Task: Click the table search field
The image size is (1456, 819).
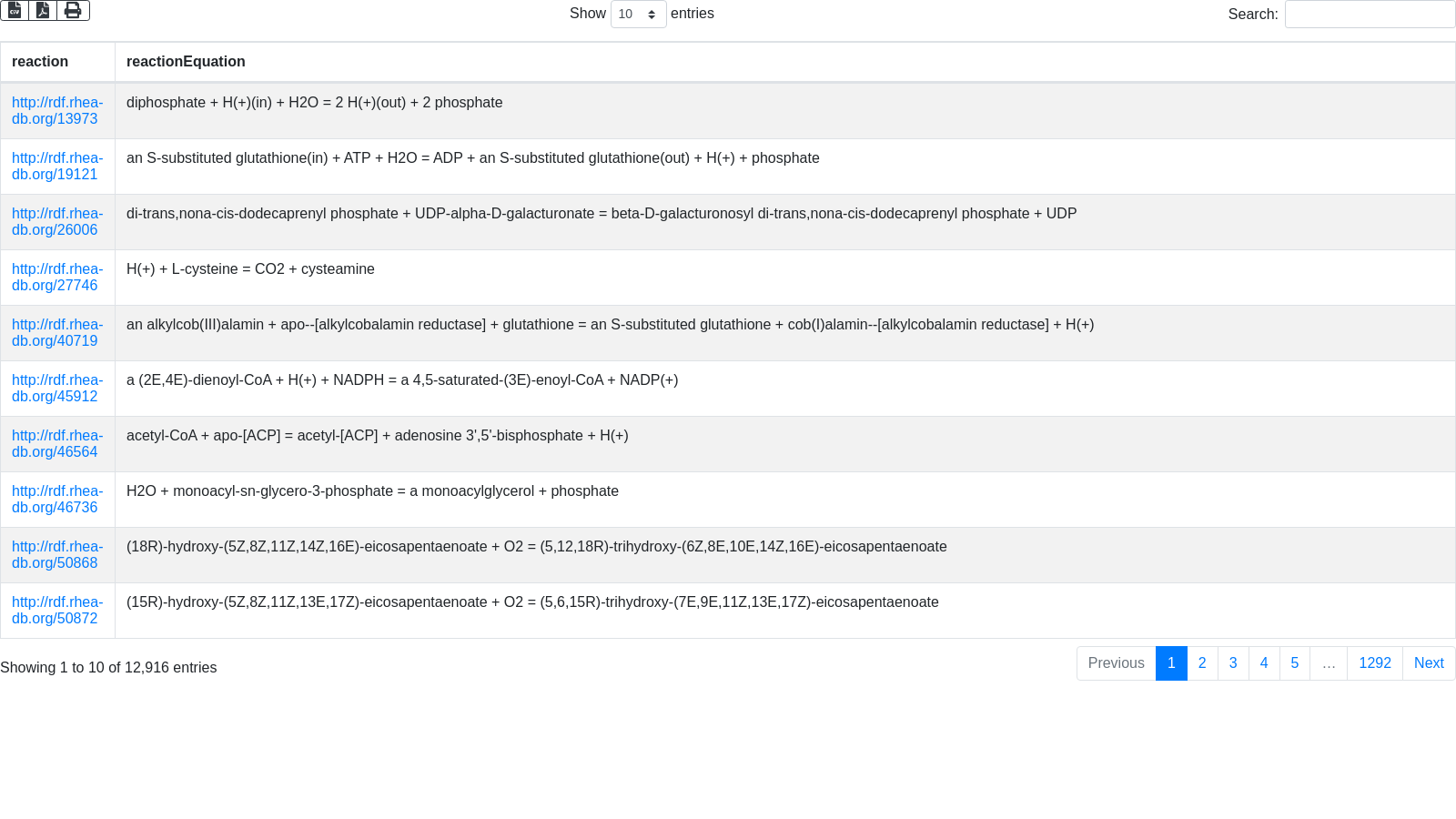Action: click(1370, 15)
